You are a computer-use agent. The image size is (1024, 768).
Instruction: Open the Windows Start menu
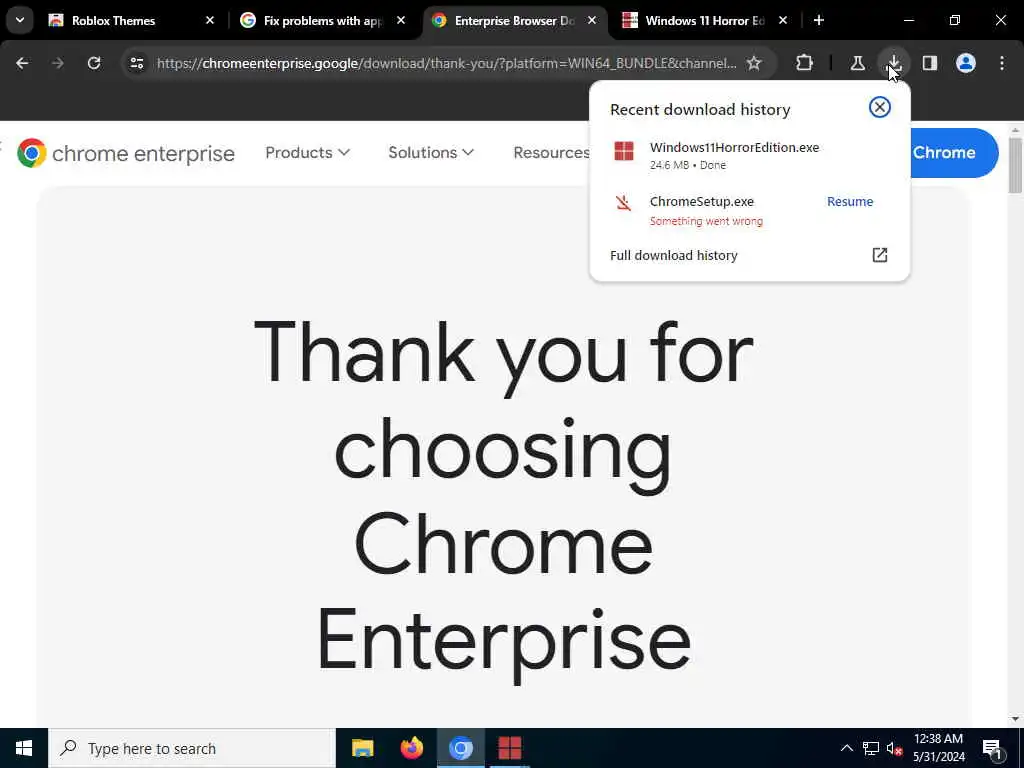tap(24, 748)
